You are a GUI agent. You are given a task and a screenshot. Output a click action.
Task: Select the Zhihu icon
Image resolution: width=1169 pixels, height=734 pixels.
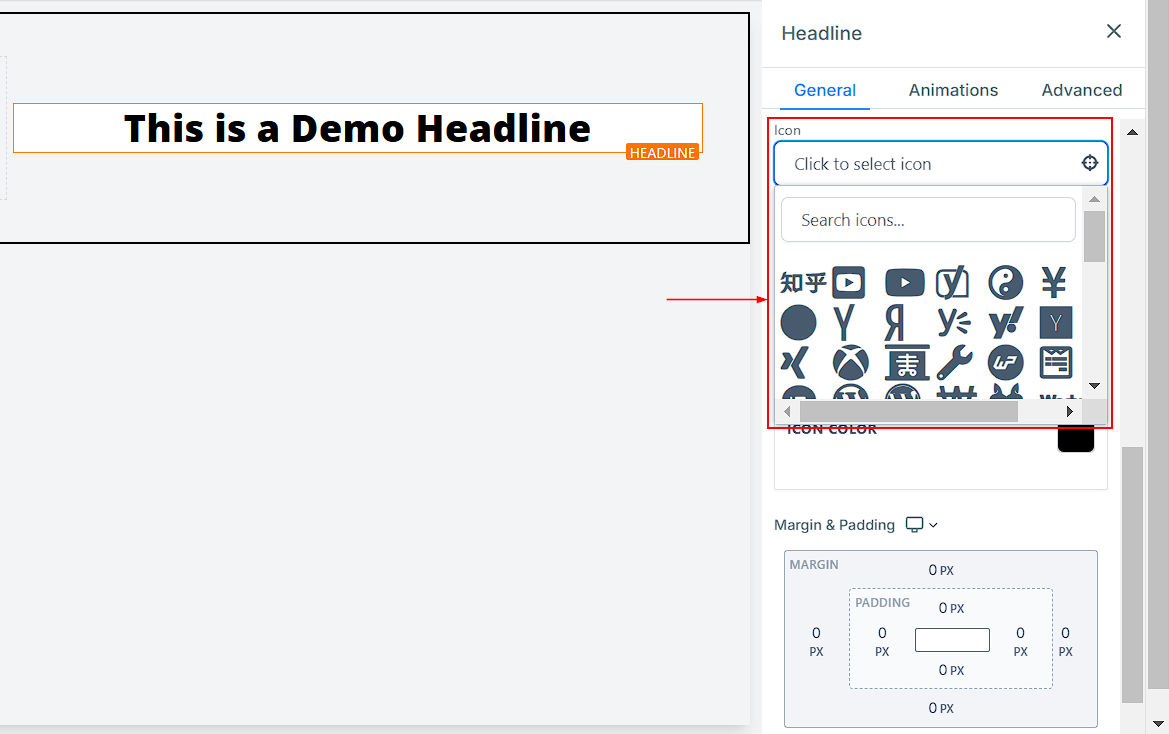(x=803, y=283)
